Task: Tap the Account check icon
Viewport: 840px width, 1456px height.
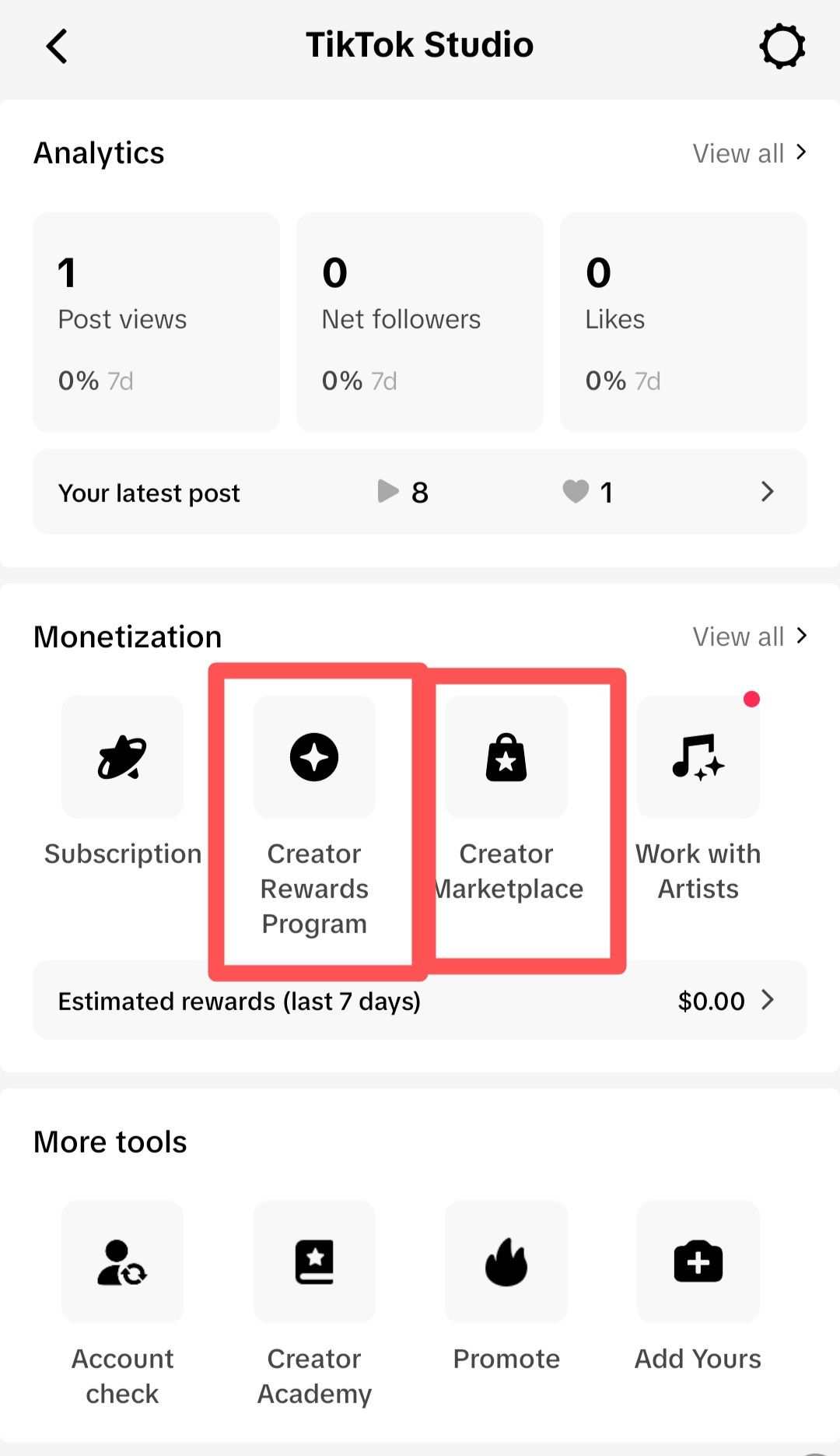Action: pos(122,1261)
